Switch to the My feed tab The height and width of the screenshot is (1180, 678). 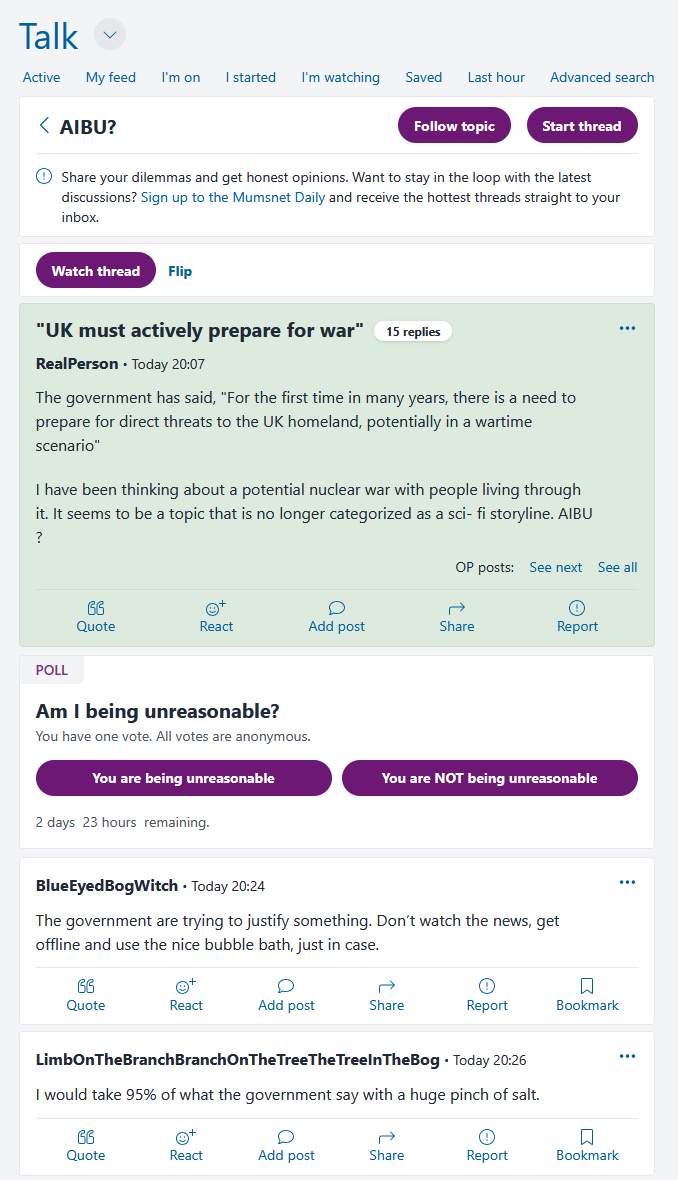click(110, 77)
